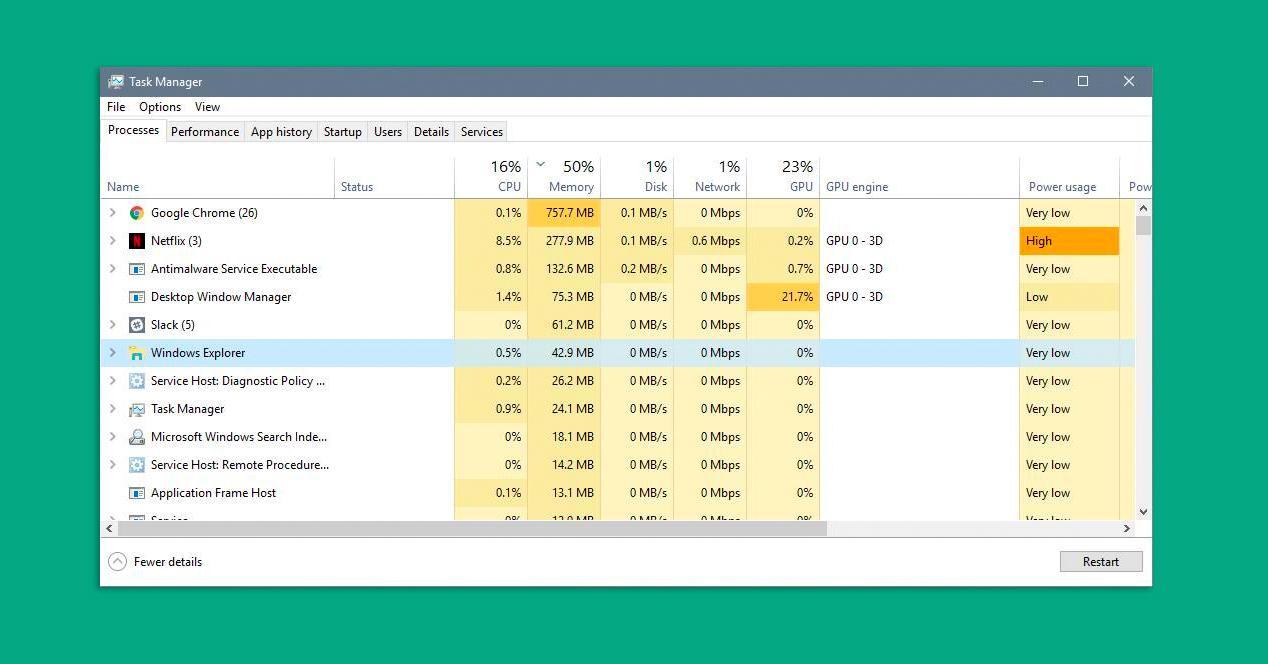Image resolution: width=1268 pixels, height=664 pixels.
Task: Click GPU 0 - 3D in Netflix row
Action: pos(854,241)
